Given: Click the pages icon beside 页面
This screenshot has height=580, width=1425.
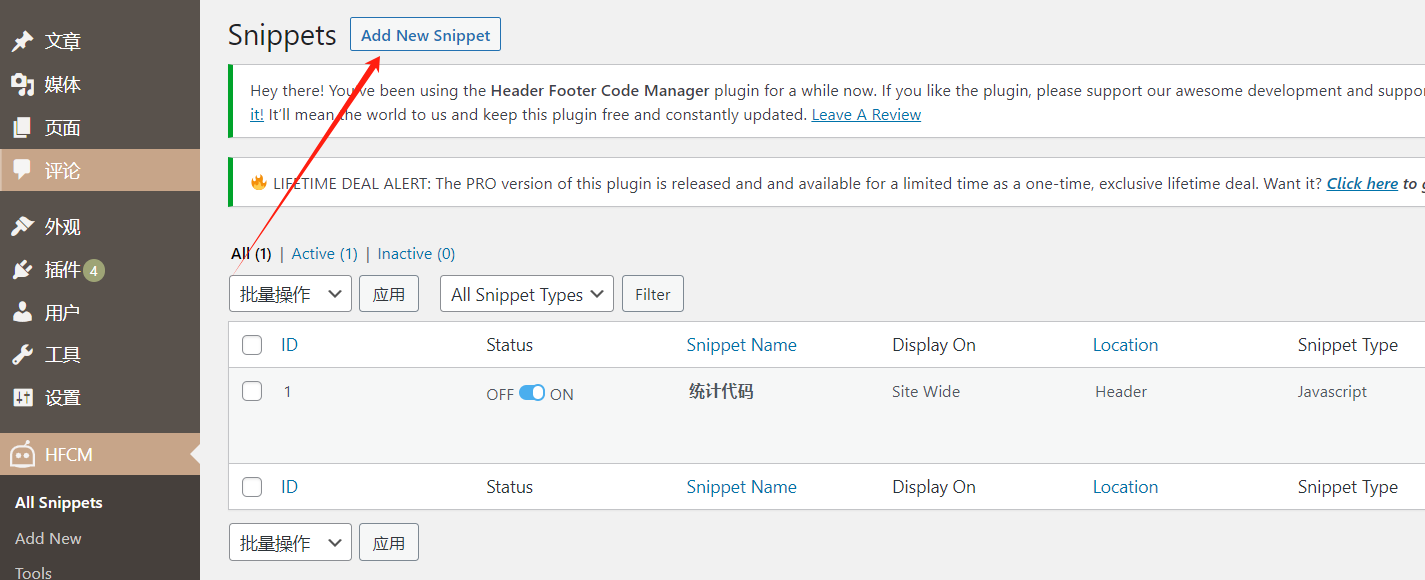Looking at the screenshot, I should (x=22, y=128).
